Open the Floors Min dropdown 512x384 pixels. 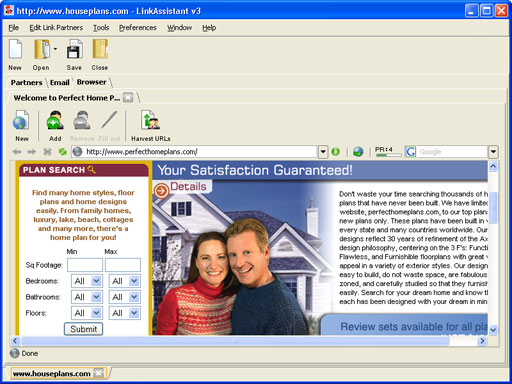pyautogui.click(x=87, y=313)
